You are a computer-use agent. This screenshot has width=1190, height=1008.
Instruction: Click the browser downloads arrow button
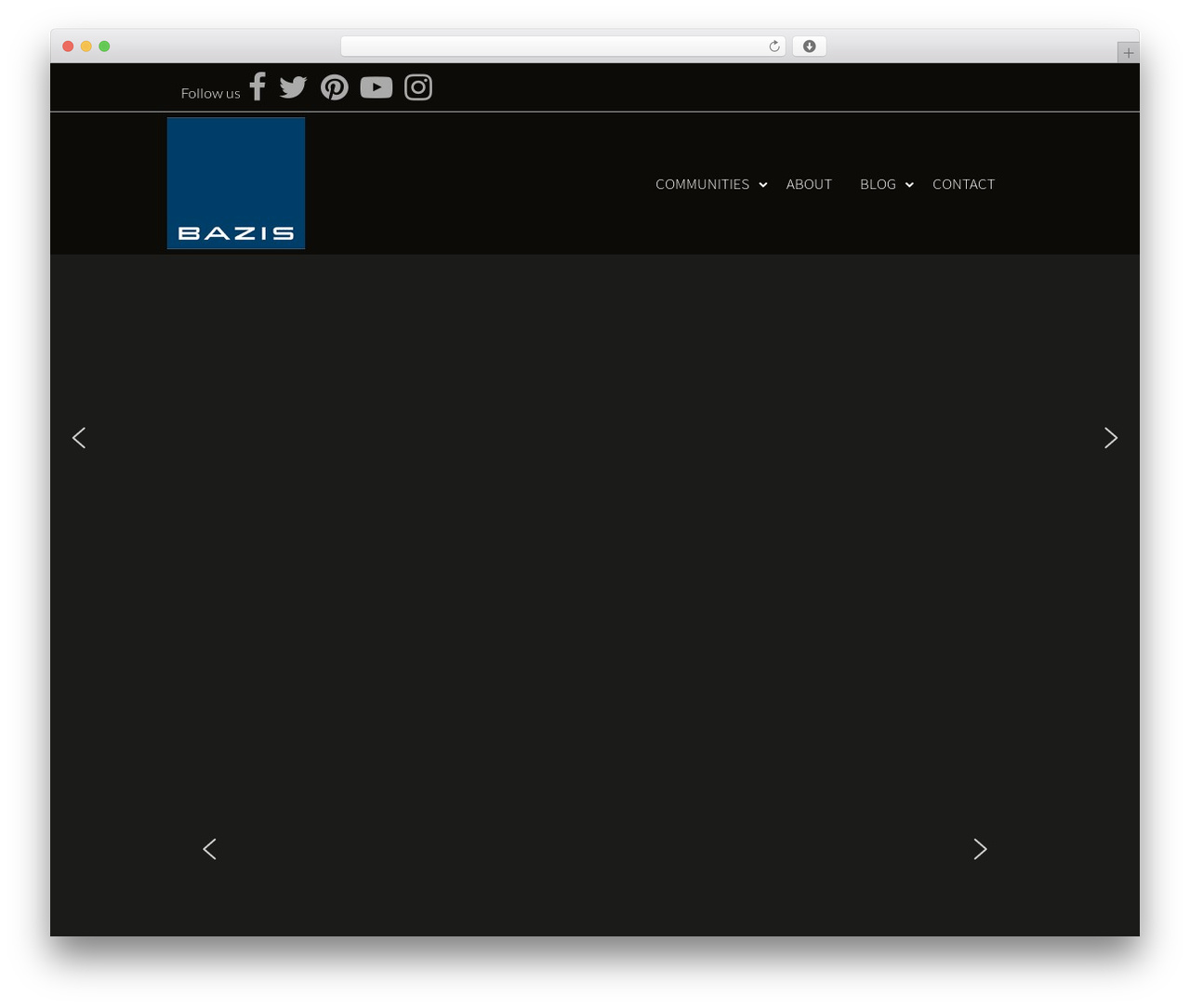(809, 46)
